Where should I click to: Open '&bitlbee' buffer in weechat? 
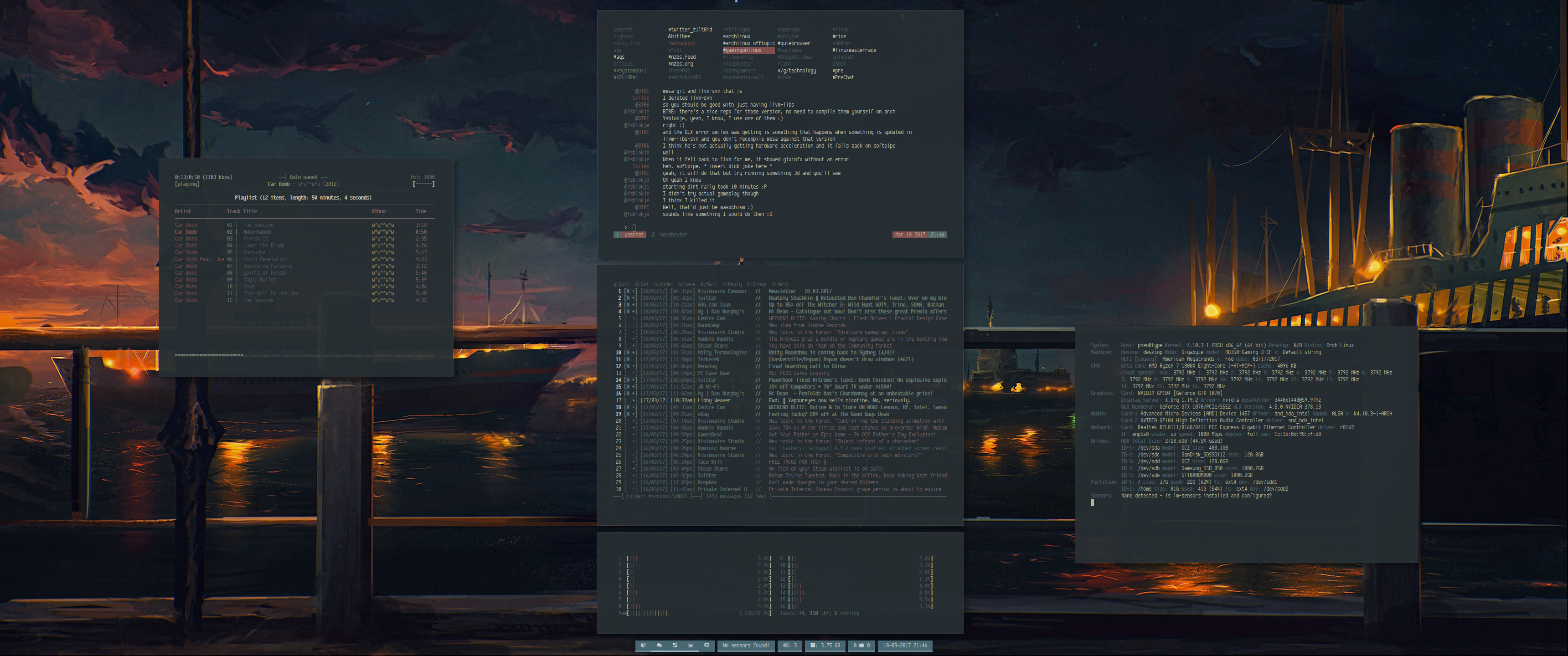679,36
